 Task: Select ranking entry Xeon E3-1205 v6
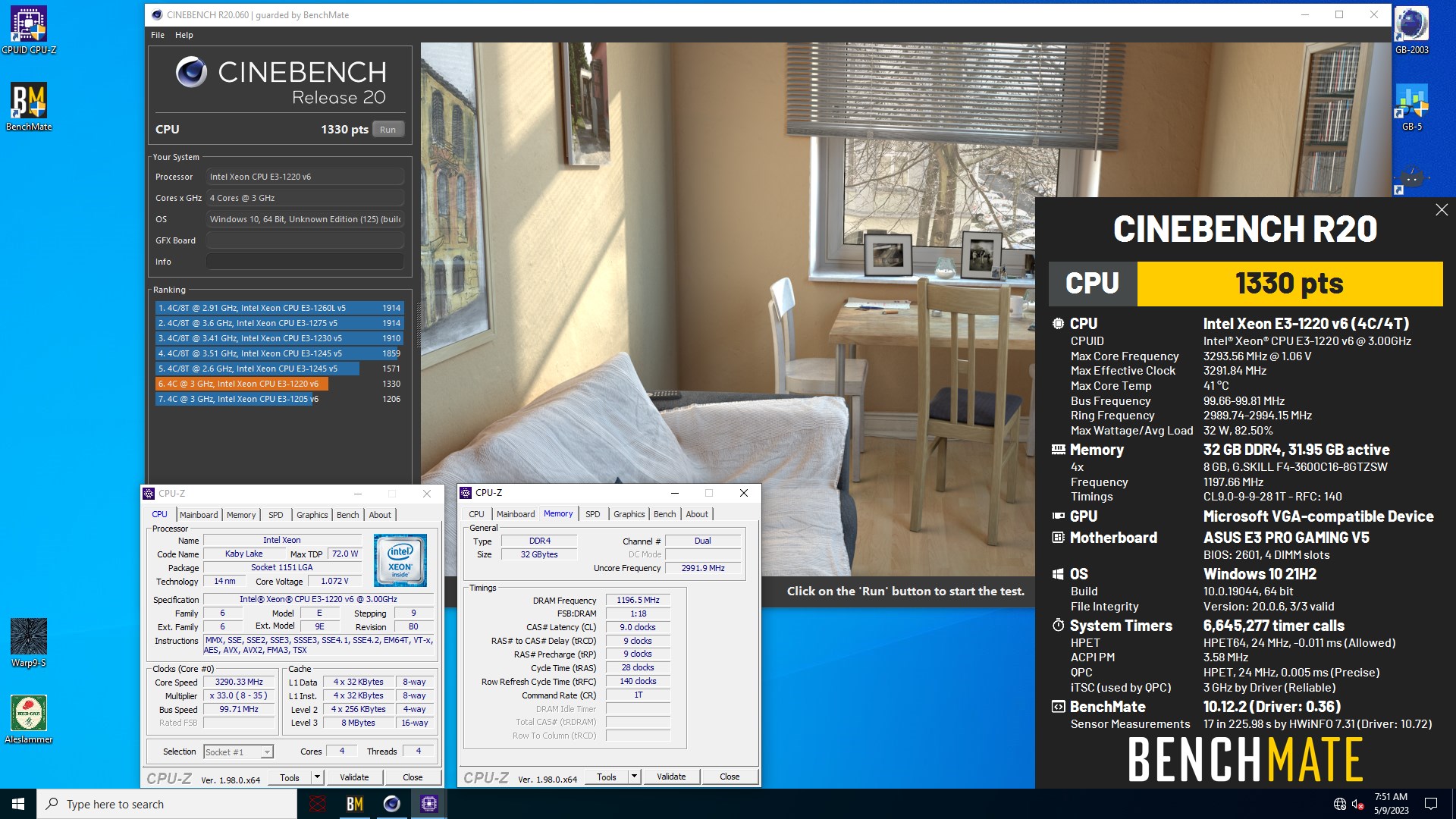(x=279, y=399)
